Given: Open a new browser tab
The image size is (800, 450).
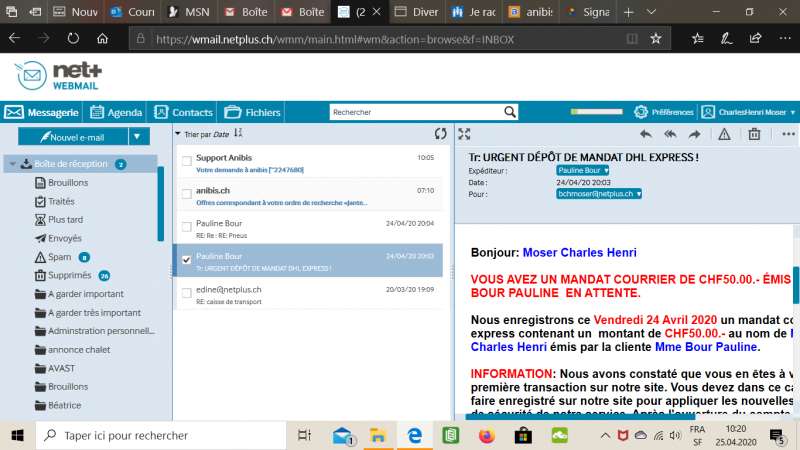Looking at the screenshot, I should pos(629,12).
